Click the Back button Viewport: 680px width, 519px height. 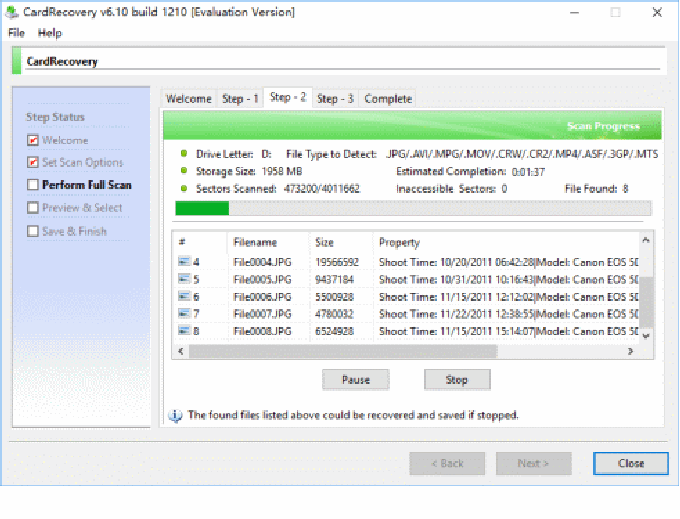(447, 464)
